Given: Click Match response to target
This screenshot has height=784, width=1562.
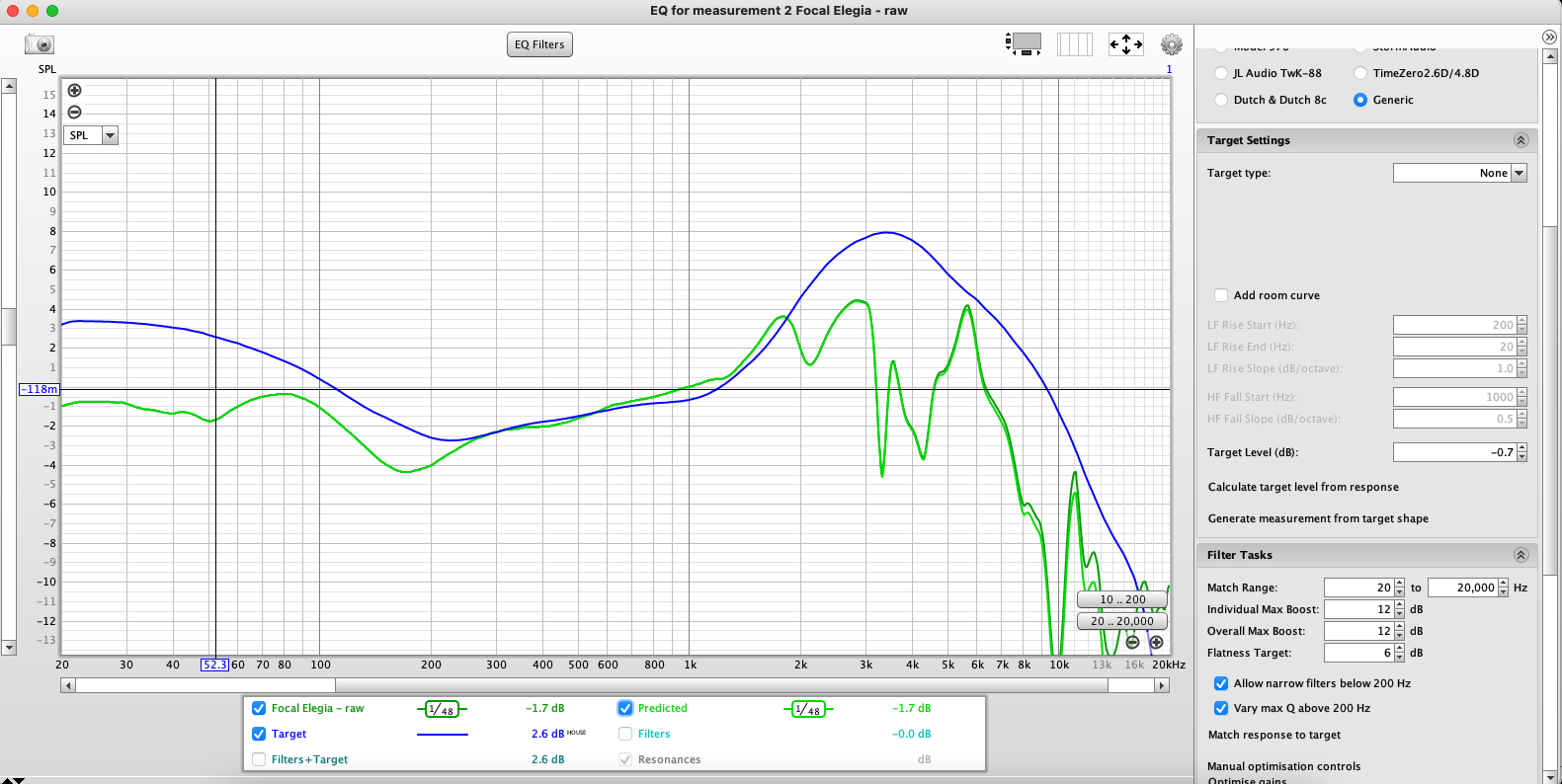Looking at the screenshot, I should 1274,735.
